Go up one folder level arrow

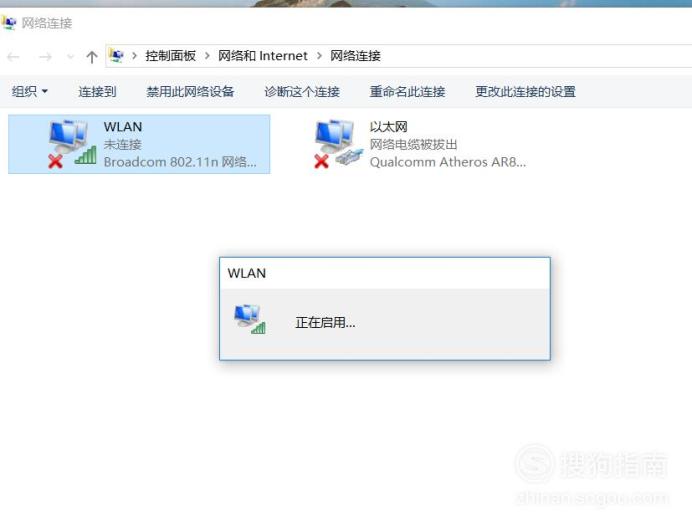point(92,57)
